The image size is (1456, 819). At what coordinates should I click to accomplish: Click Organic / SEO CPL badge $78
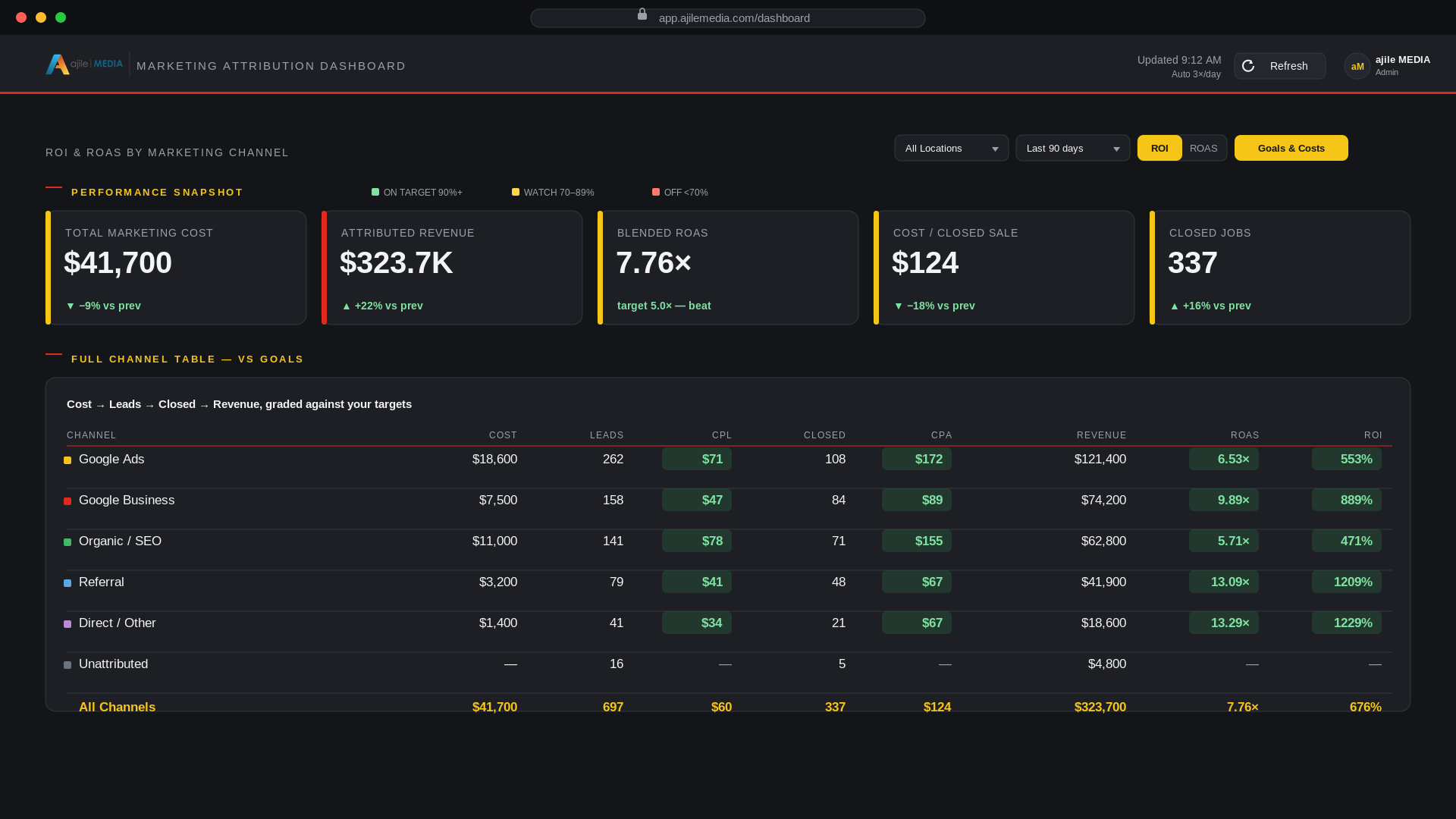tap(697, 541)
